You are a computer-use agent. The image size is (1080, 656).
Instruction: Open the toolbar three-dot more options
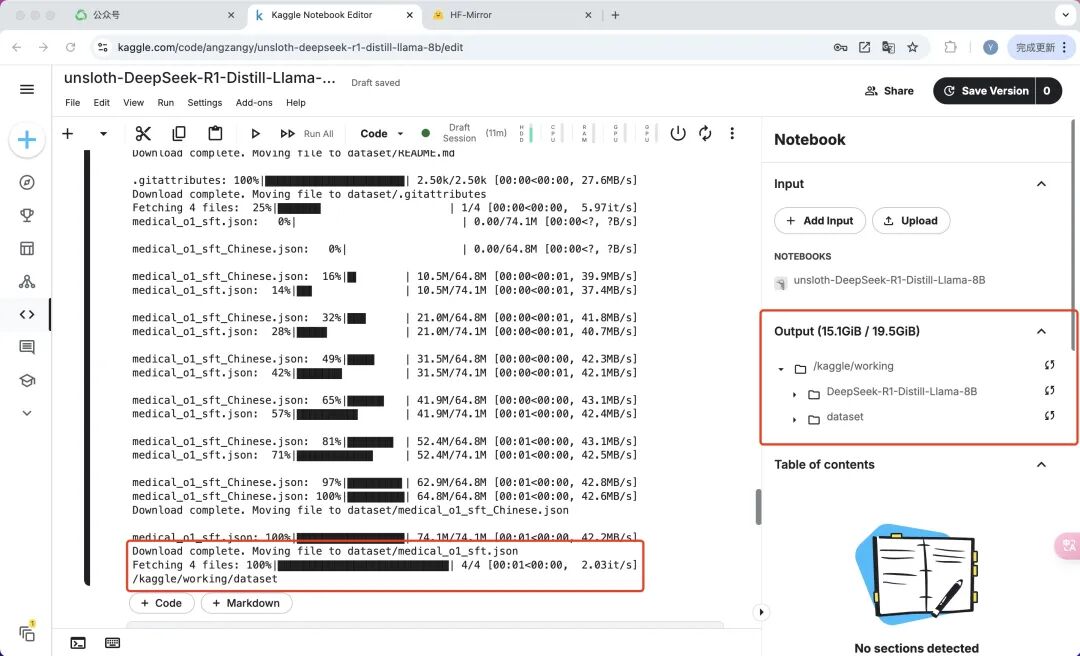pyautogui.click(x=732, y=133)
